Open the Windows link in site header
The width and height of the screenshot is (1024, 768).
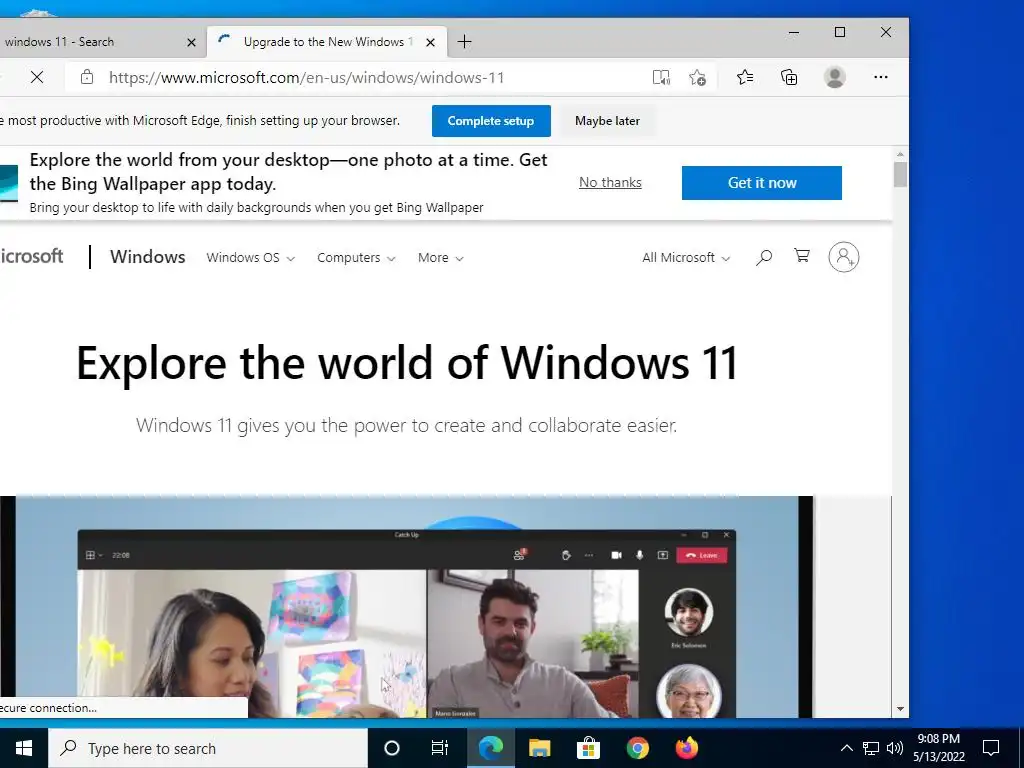point(148,257)
